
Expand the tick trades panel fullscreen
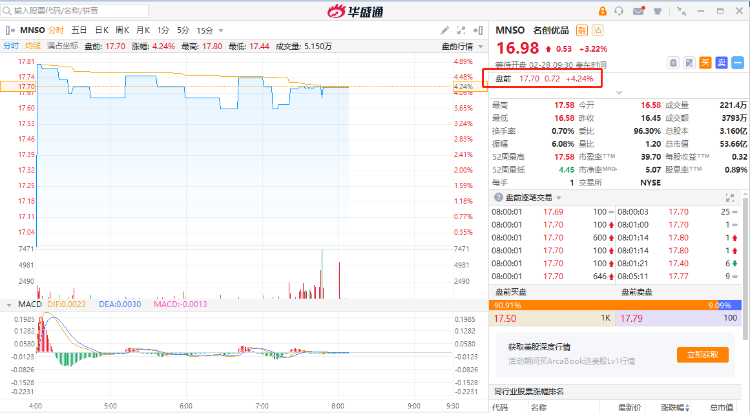730,198
